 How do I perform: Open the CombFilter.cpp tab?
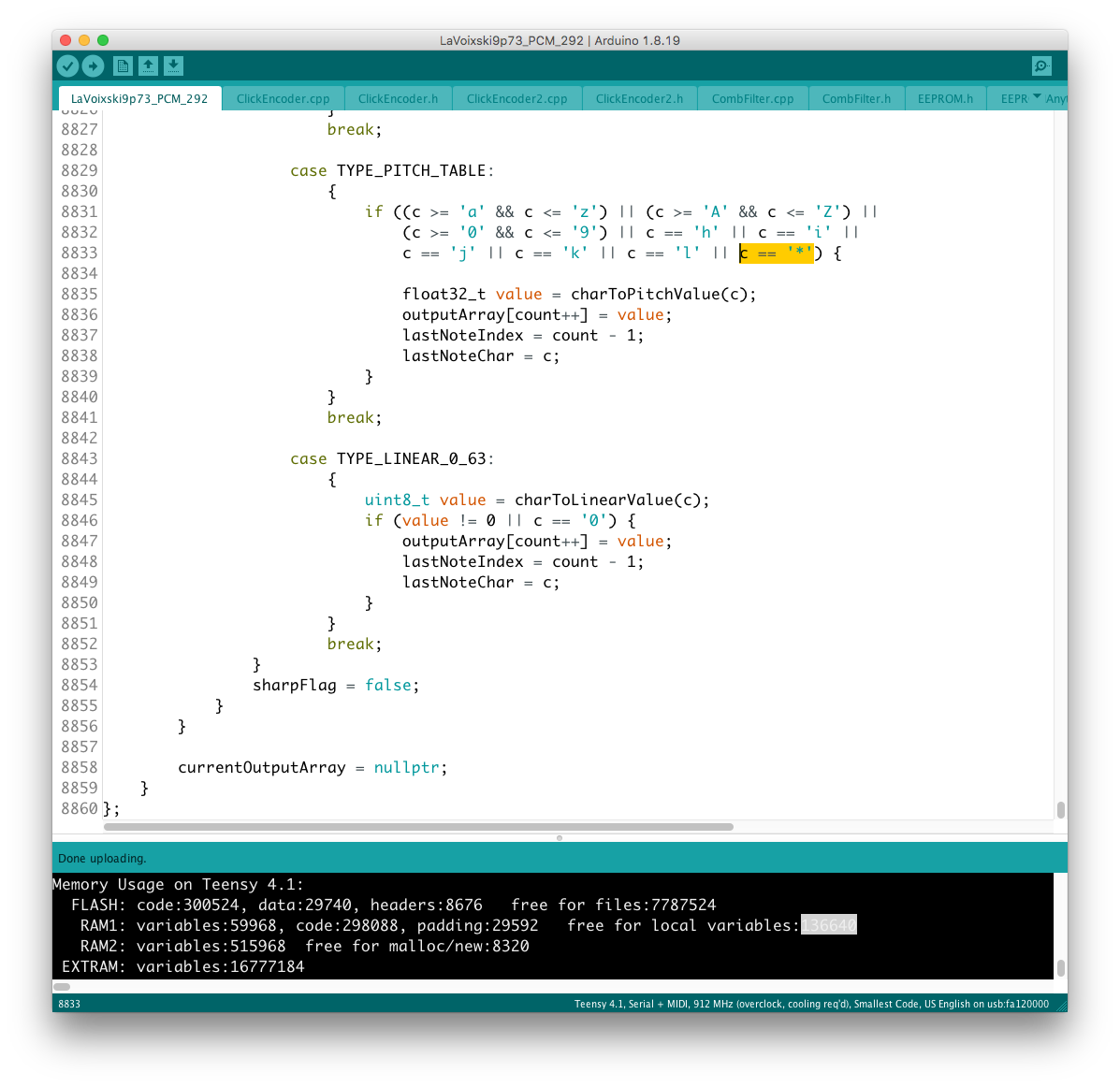pos(752,98)
